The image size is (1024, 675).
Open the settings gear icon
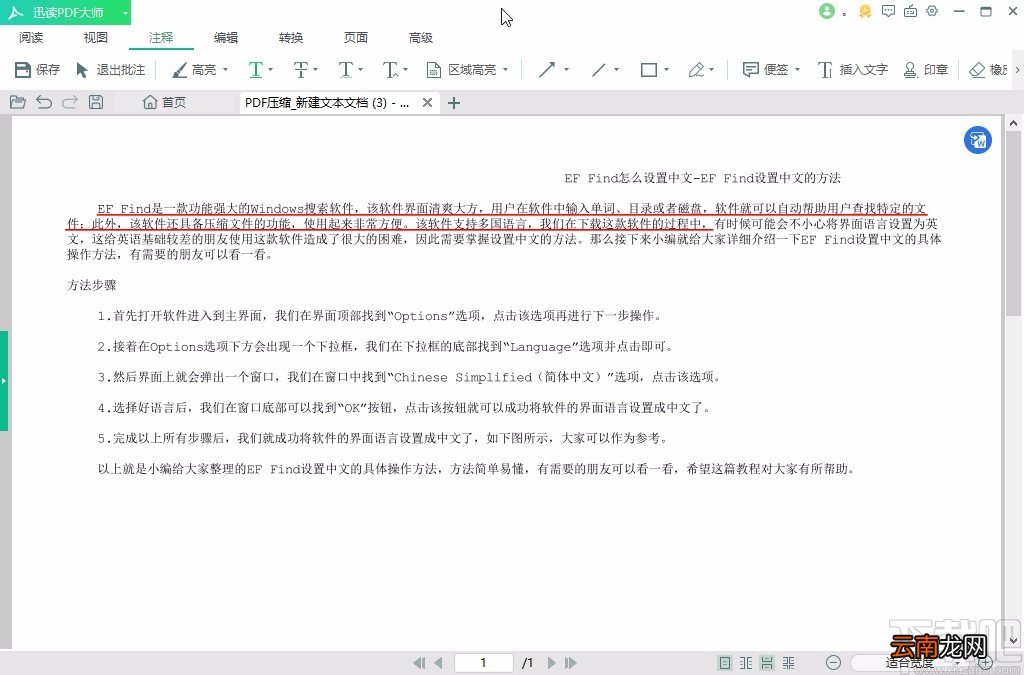click(933, 11)
